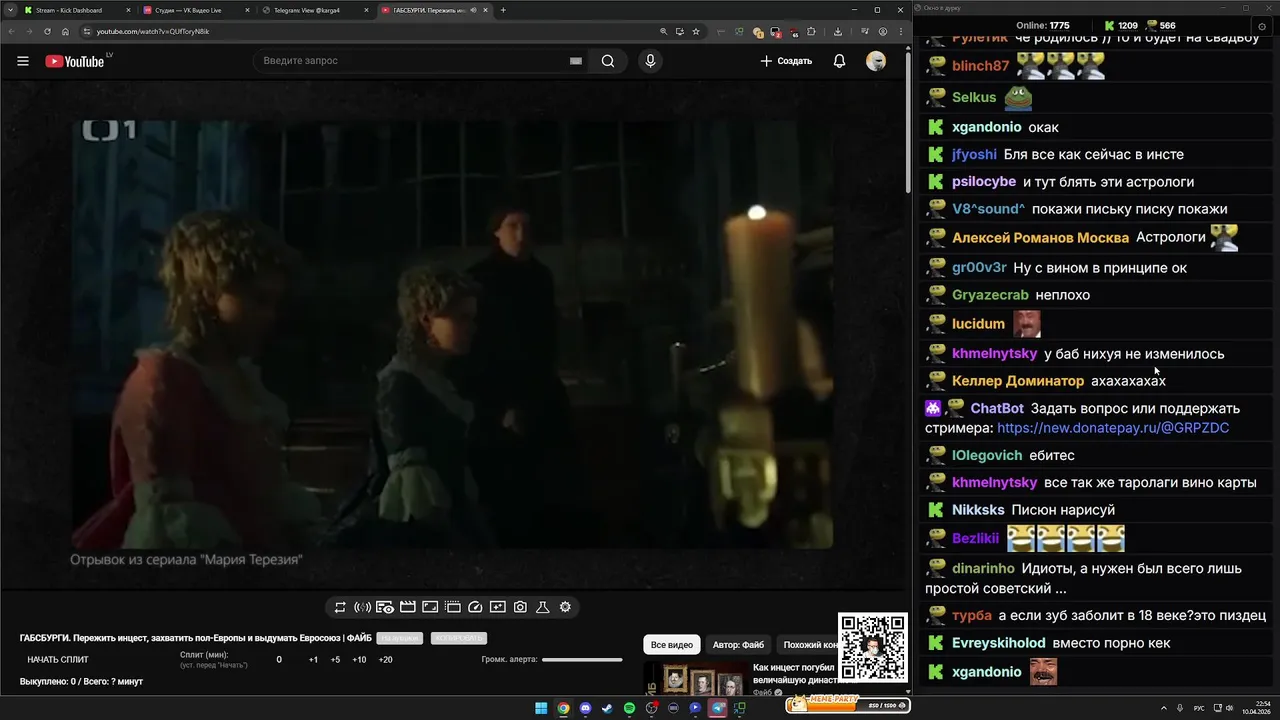Open YouTube notifications bell

pos(839,61)
